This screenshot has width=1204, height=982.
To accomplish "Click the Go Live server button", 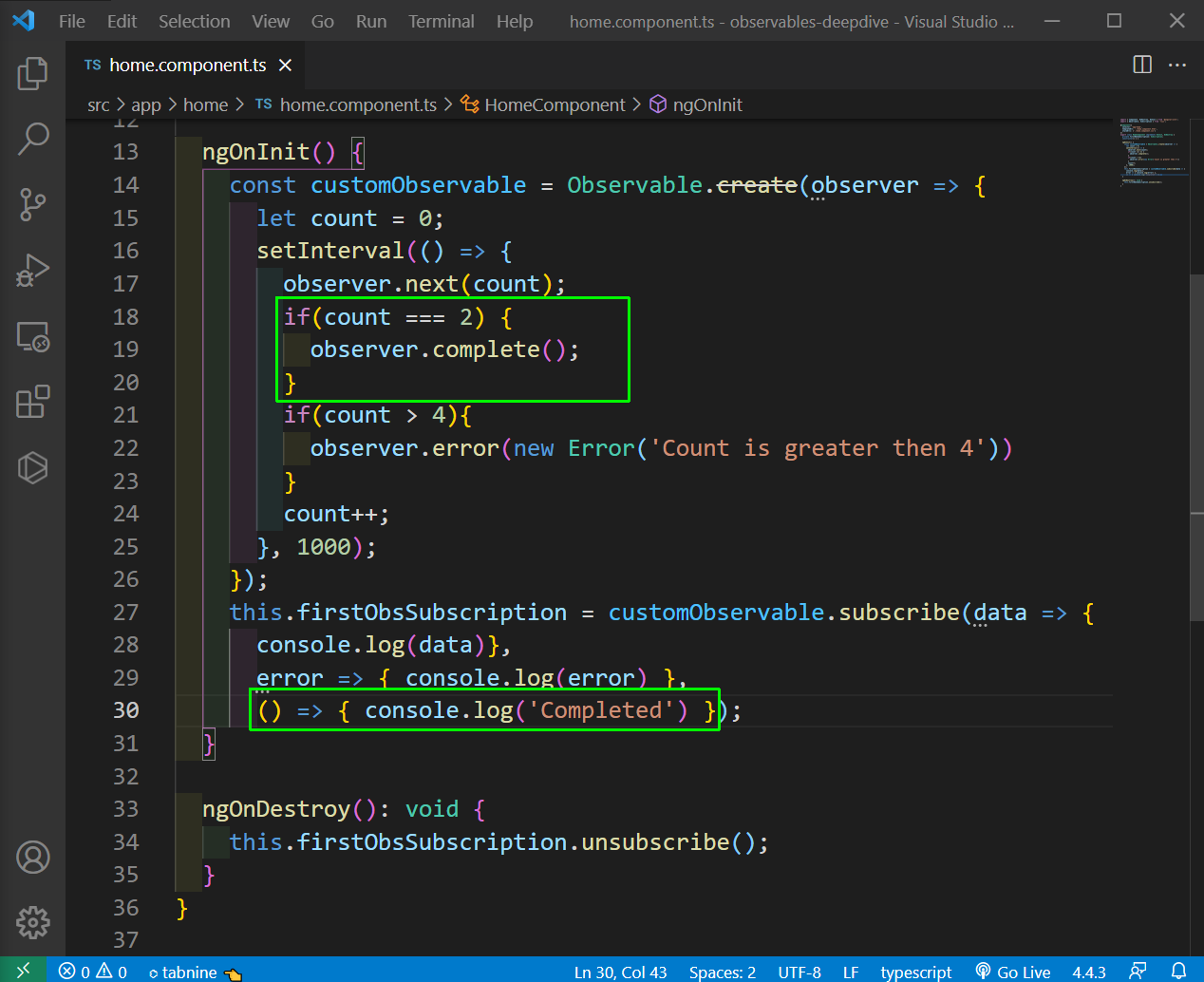I will pos(1013,972).
